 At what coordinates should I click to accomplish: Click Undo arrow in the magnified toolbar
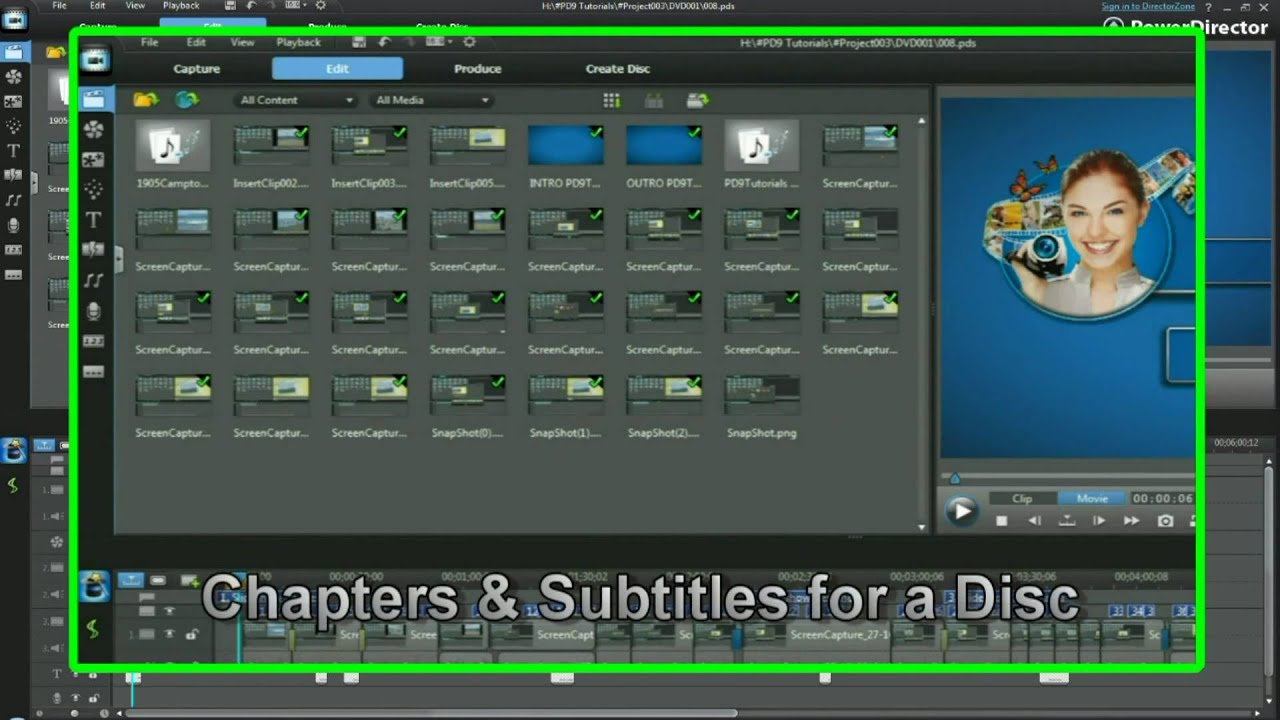[x=384, y=42]
